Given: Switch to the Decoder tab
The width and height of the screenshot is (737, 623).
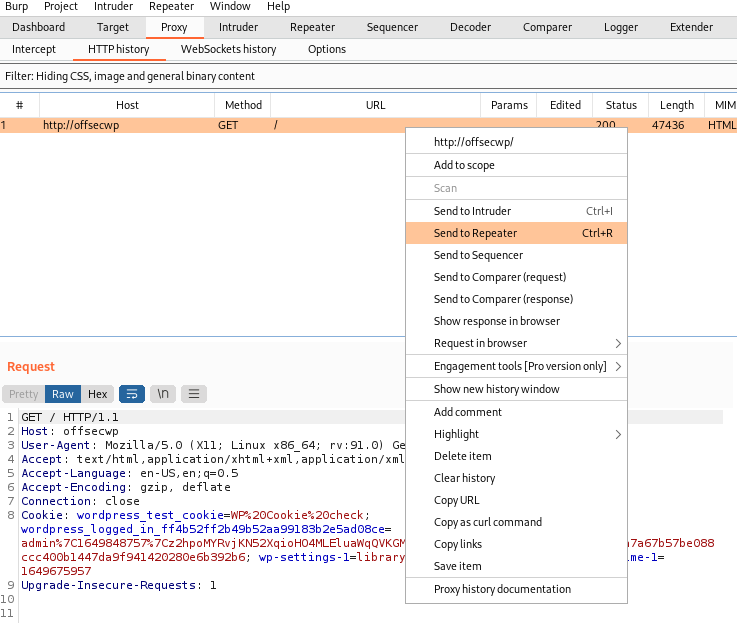Looking at the screenshot, I should click(470, 27).
